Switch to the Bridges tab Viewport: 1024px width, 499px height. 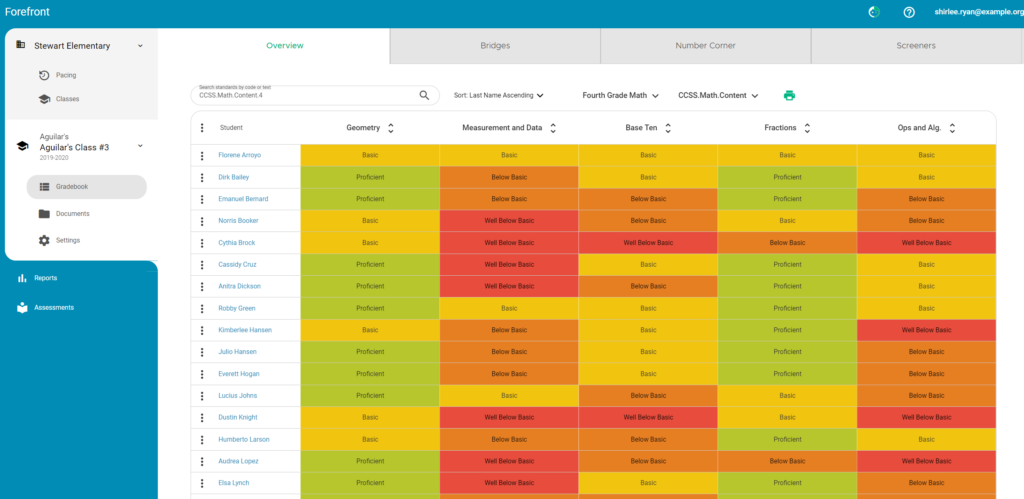494,46
